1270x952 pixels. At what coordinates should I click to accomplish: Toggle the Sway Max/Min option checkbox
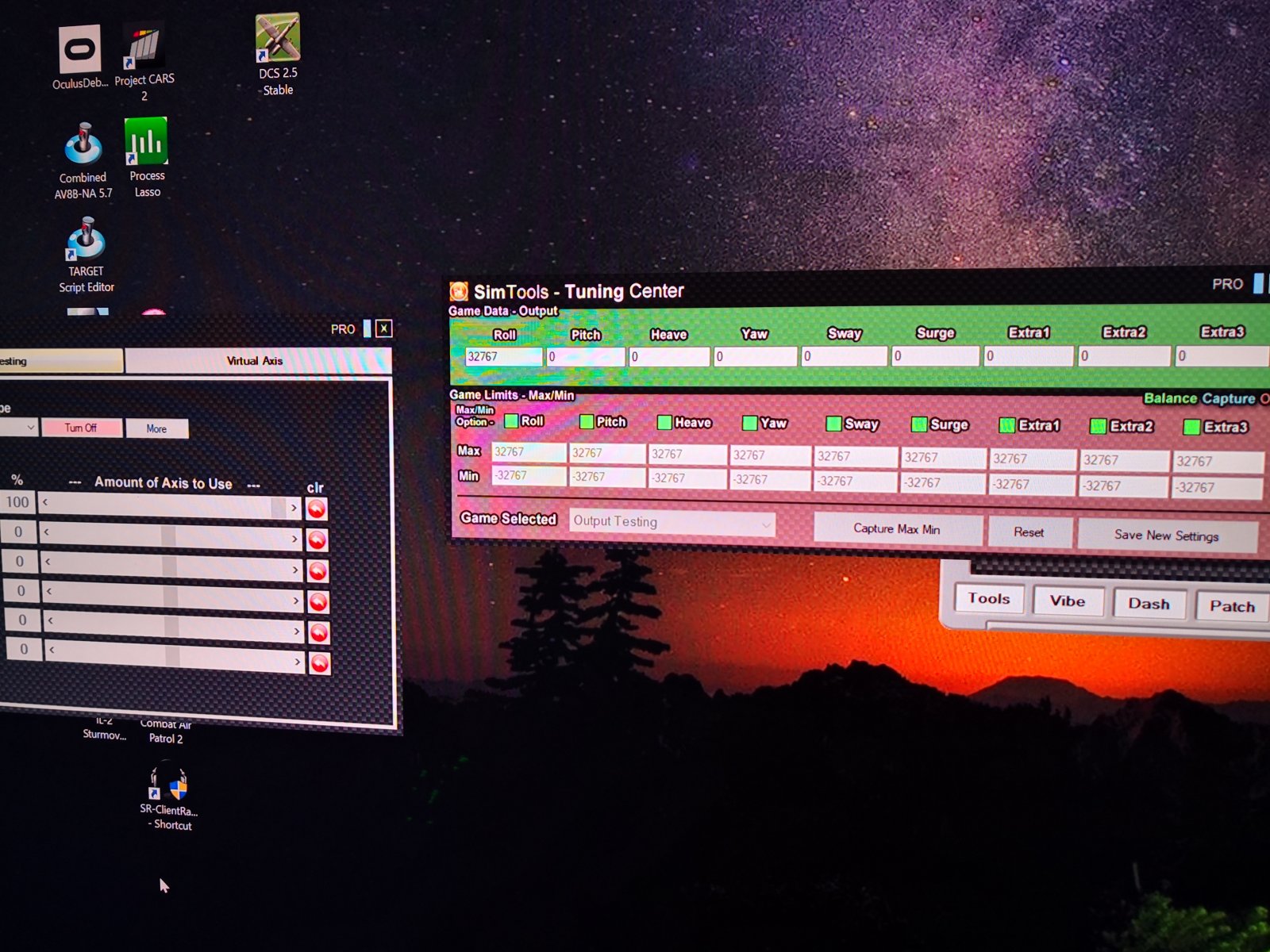[833, 424]
